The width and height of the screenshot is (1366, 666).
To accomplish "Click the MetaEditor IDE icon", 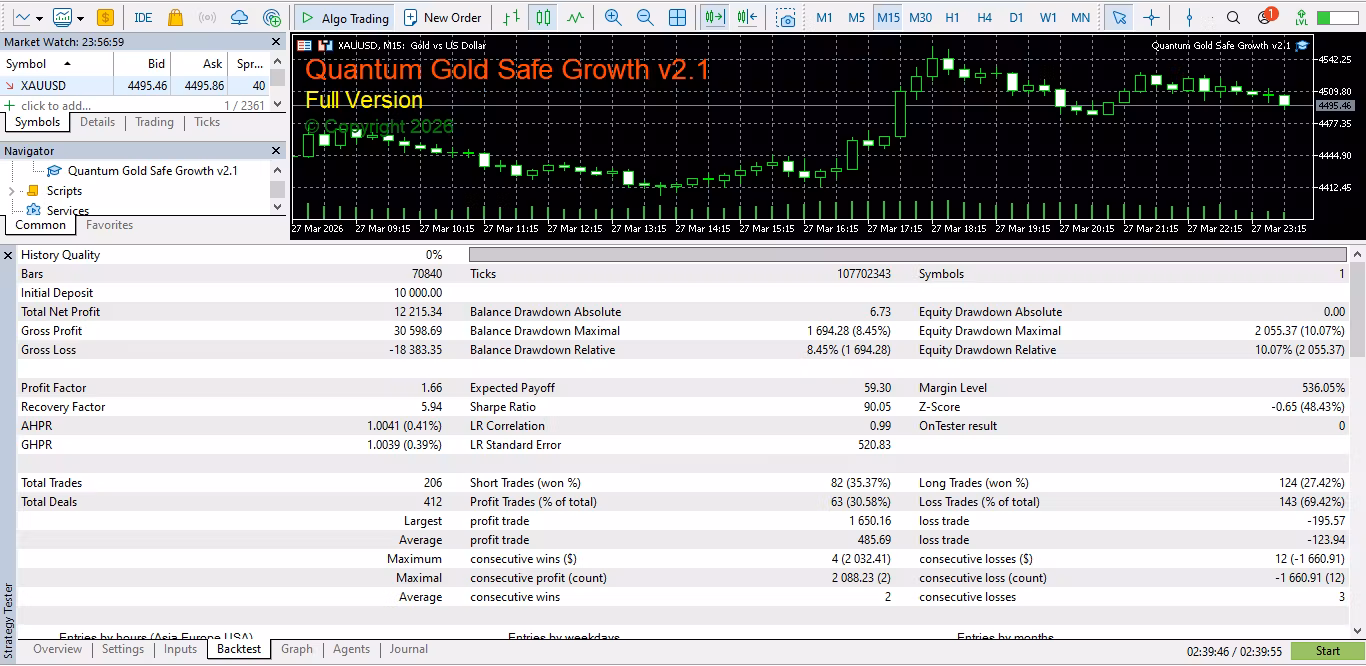I will click(143, 18).
